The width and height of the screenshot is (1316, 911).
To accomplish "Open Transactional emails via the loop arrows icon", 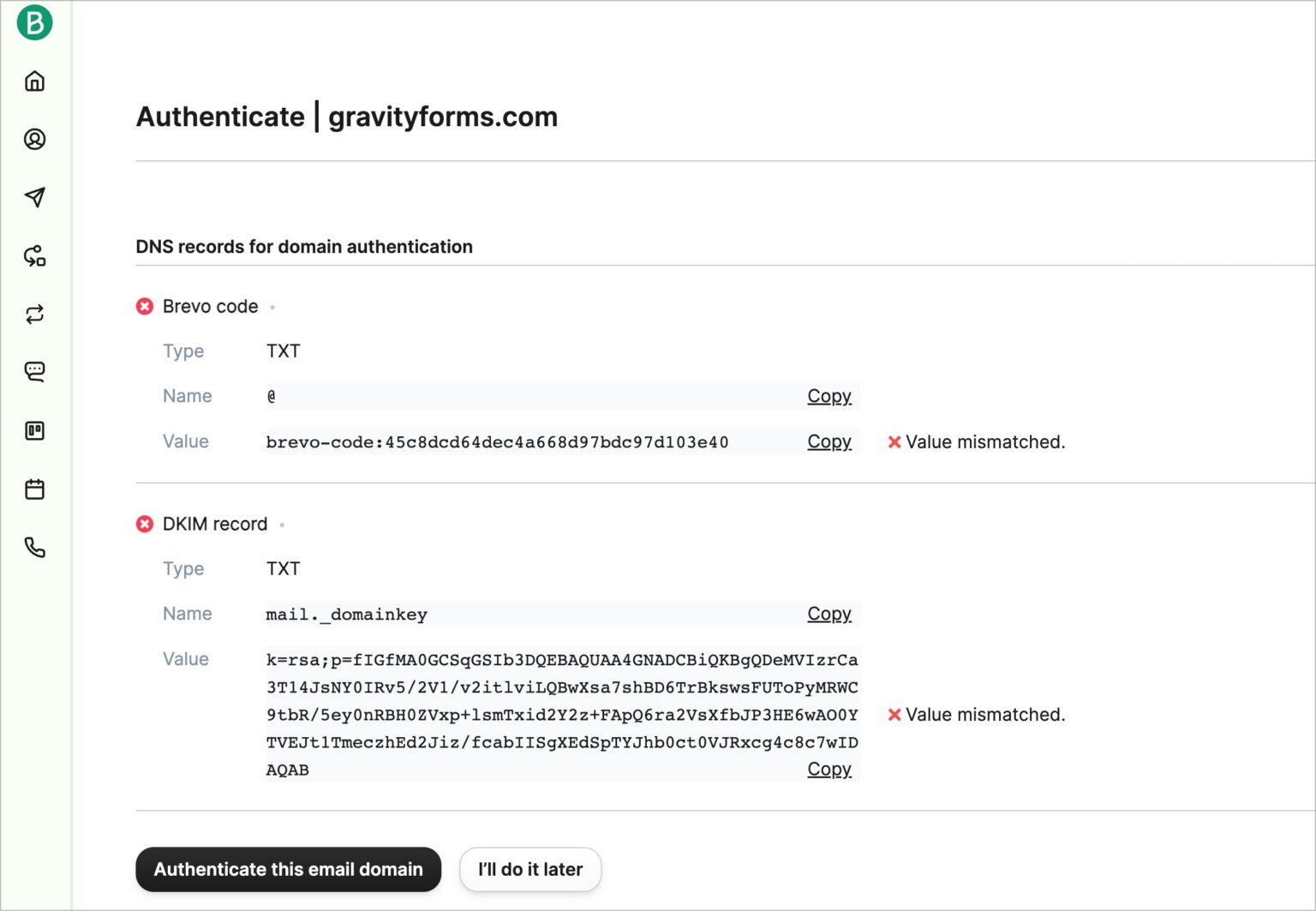I will [34, 314].
